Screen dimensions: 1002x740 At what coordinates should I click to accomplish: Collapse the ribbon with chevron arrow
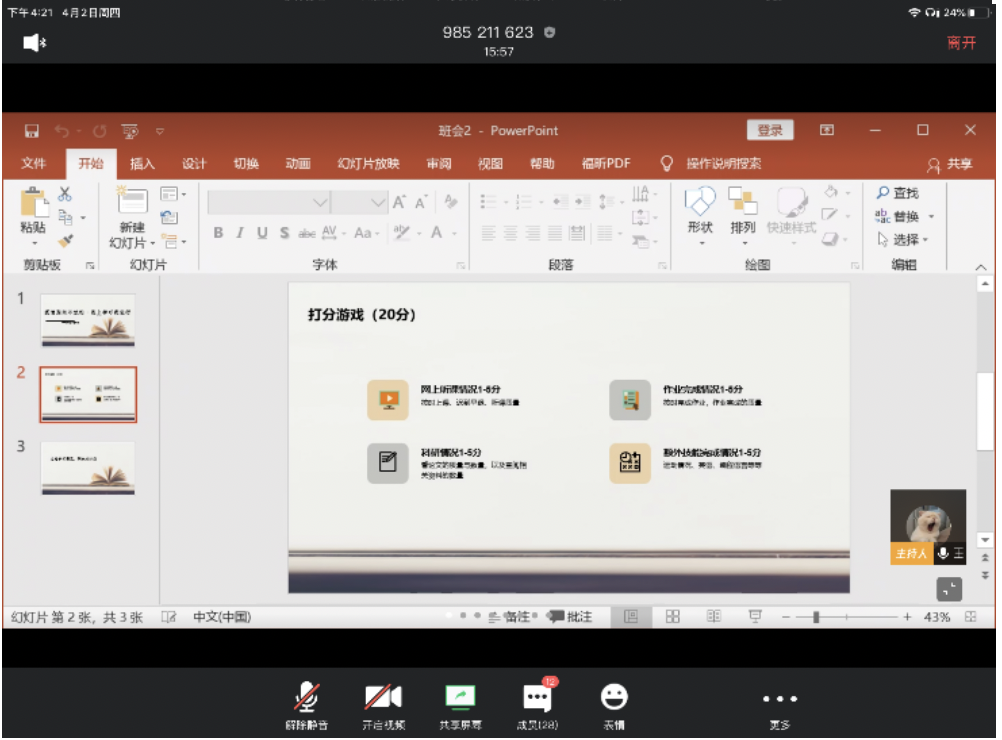coord(980,266)
